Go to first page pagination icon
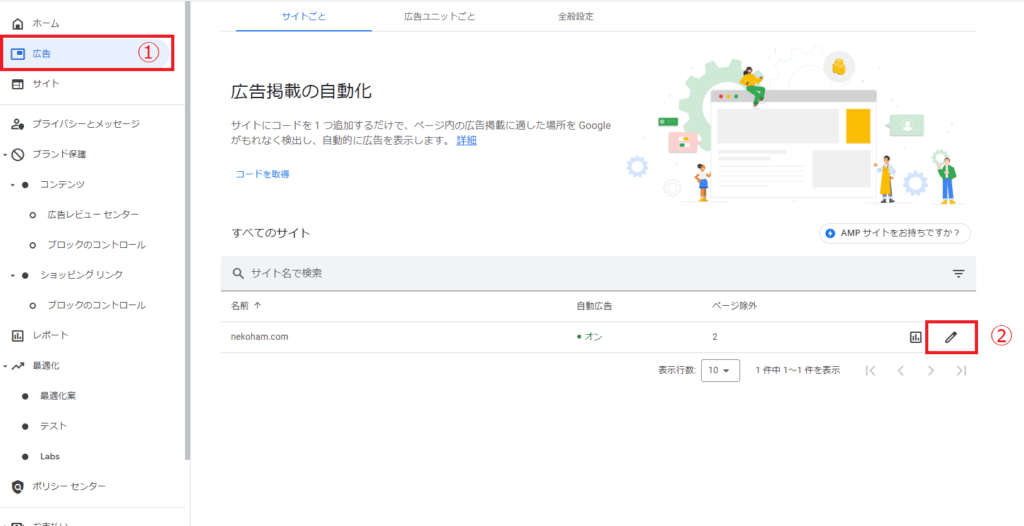This screenshot has height=526, width=1024. click(x=870, y=370)
